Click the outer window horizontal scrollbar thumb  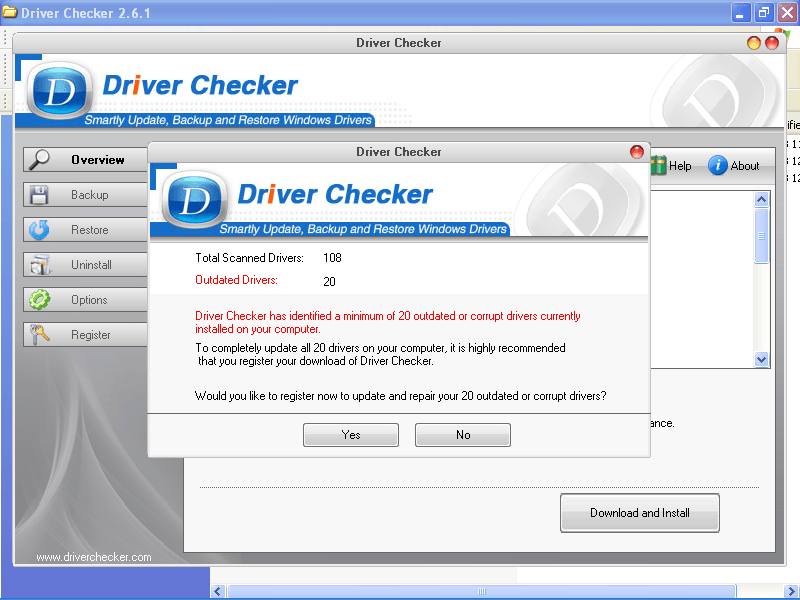point(481,592)
